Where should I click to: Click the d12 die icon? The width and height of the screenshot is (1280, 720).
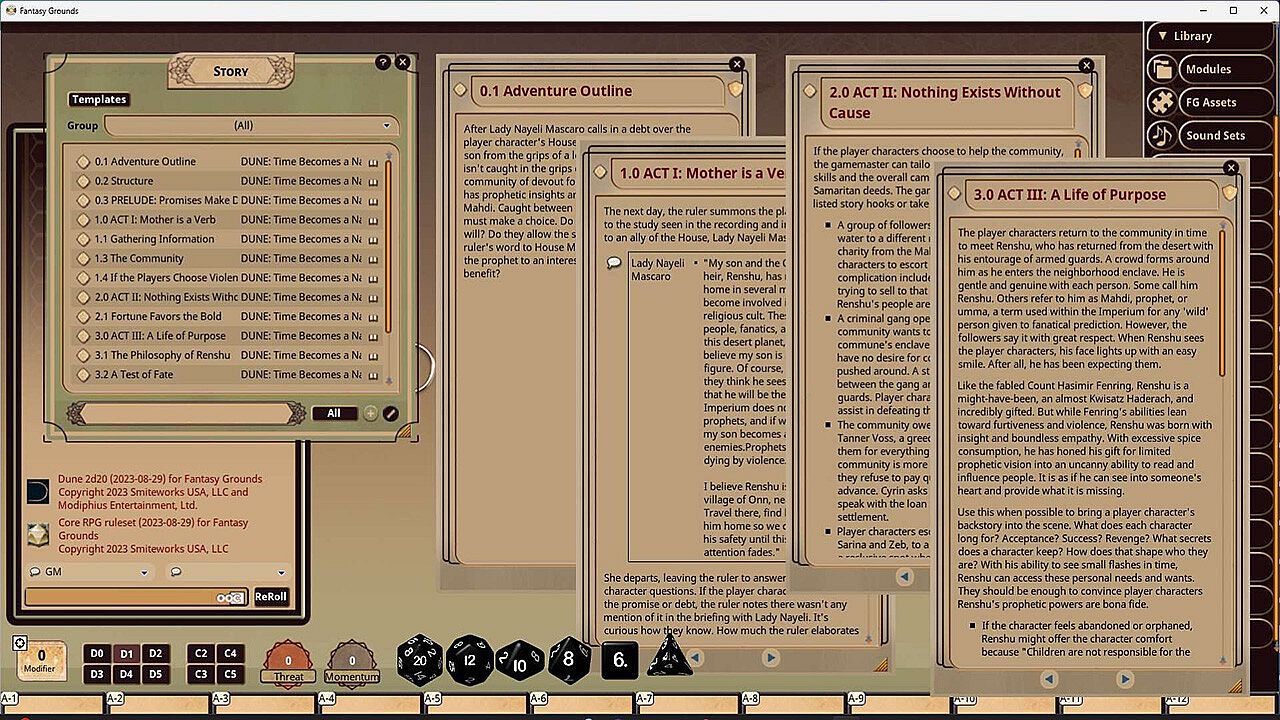469,660
